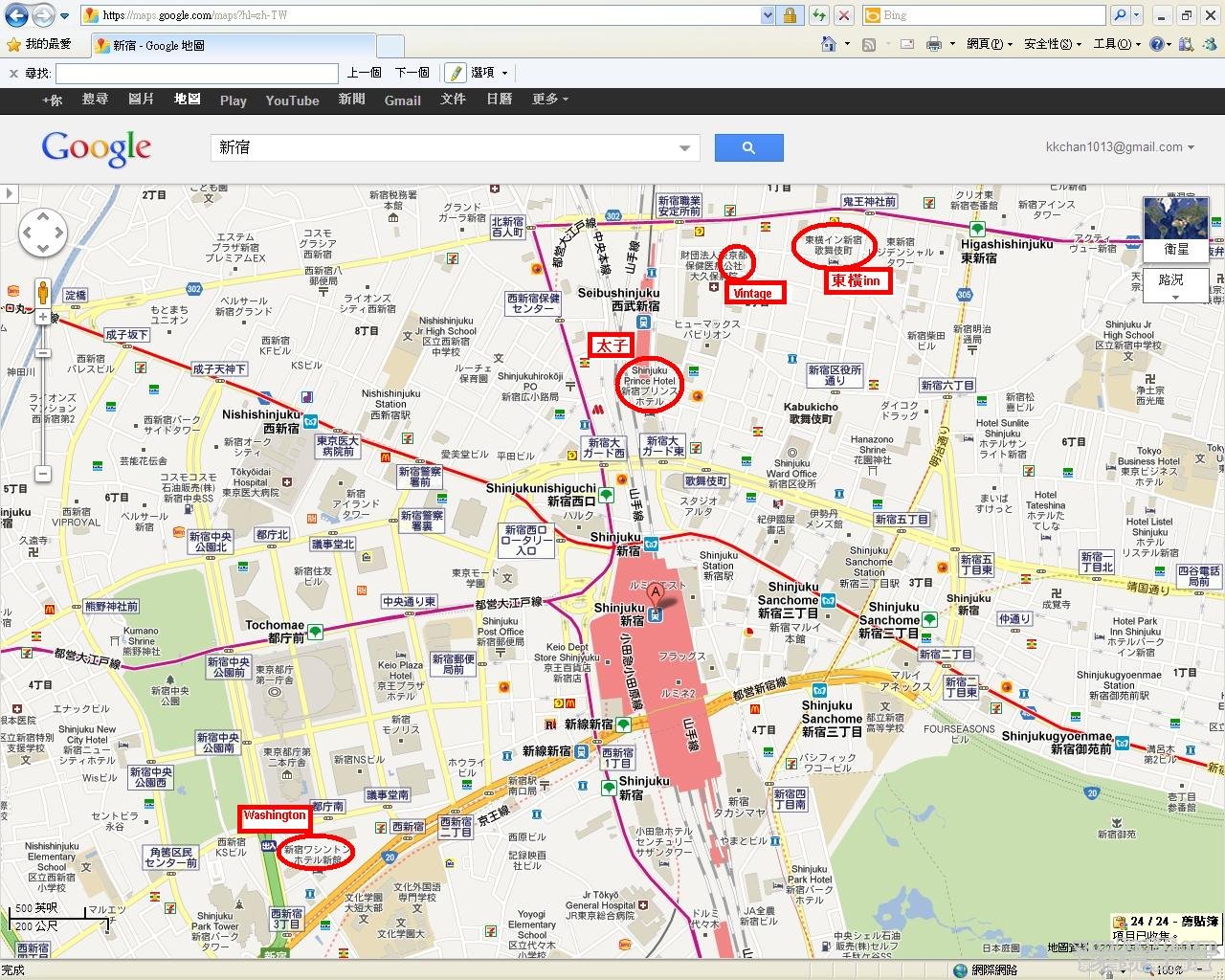The image size is (1225, 980).
Task: Click the security lock icon in address bar
Action: (791, 15)
